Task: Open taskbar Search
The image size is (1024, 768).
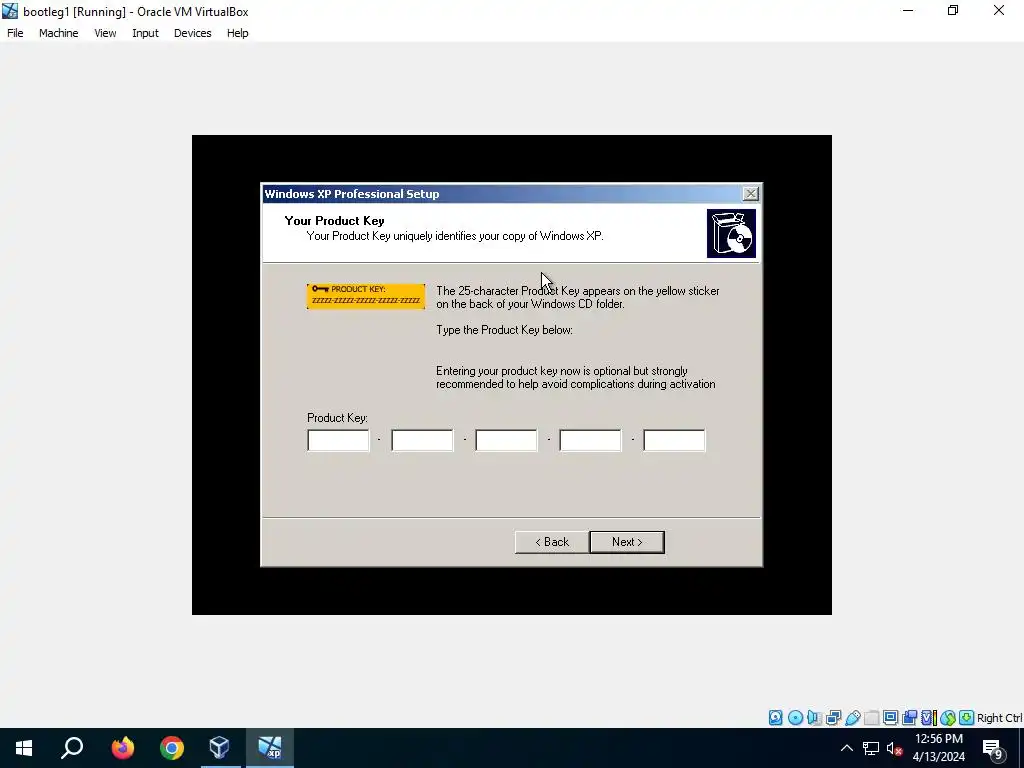Action: (x=72, y=748)
